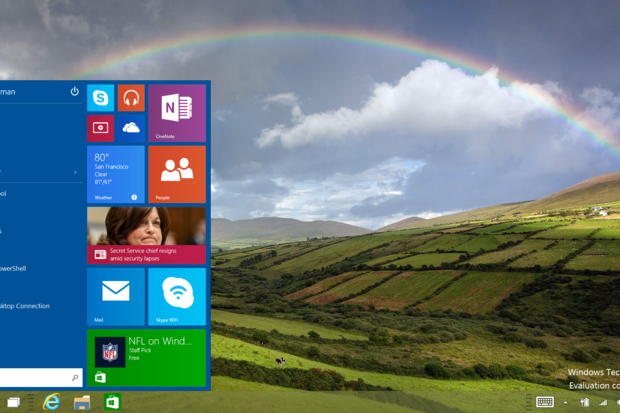The image size is (620, 413).
Task: Launch the OneNote tile
Action: point(177,113)
